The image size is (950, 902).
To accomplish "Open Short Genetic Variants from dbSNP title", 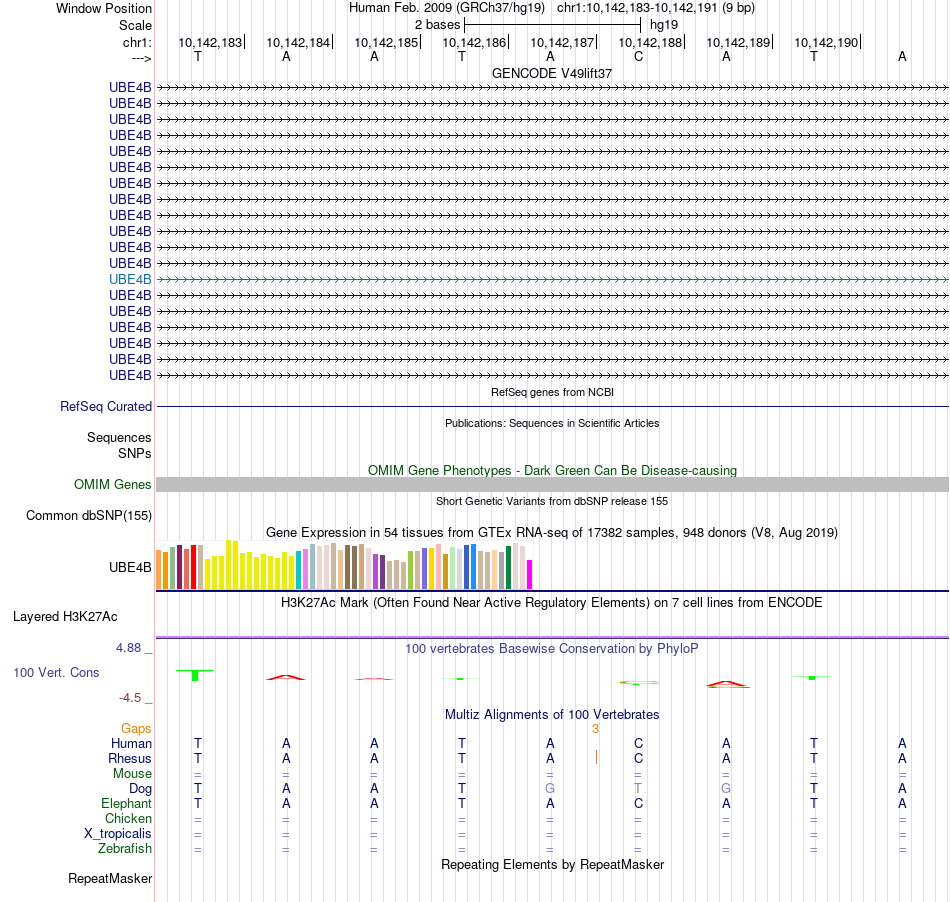I will point(552,501).
